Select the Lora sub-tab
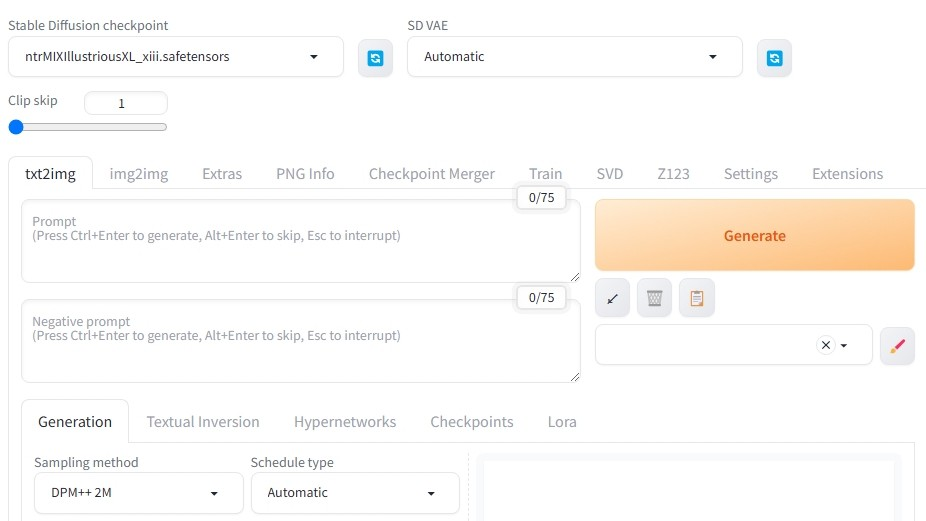This screenshot has height=521, width=926. pyautogui.click(x=562, y=422)
